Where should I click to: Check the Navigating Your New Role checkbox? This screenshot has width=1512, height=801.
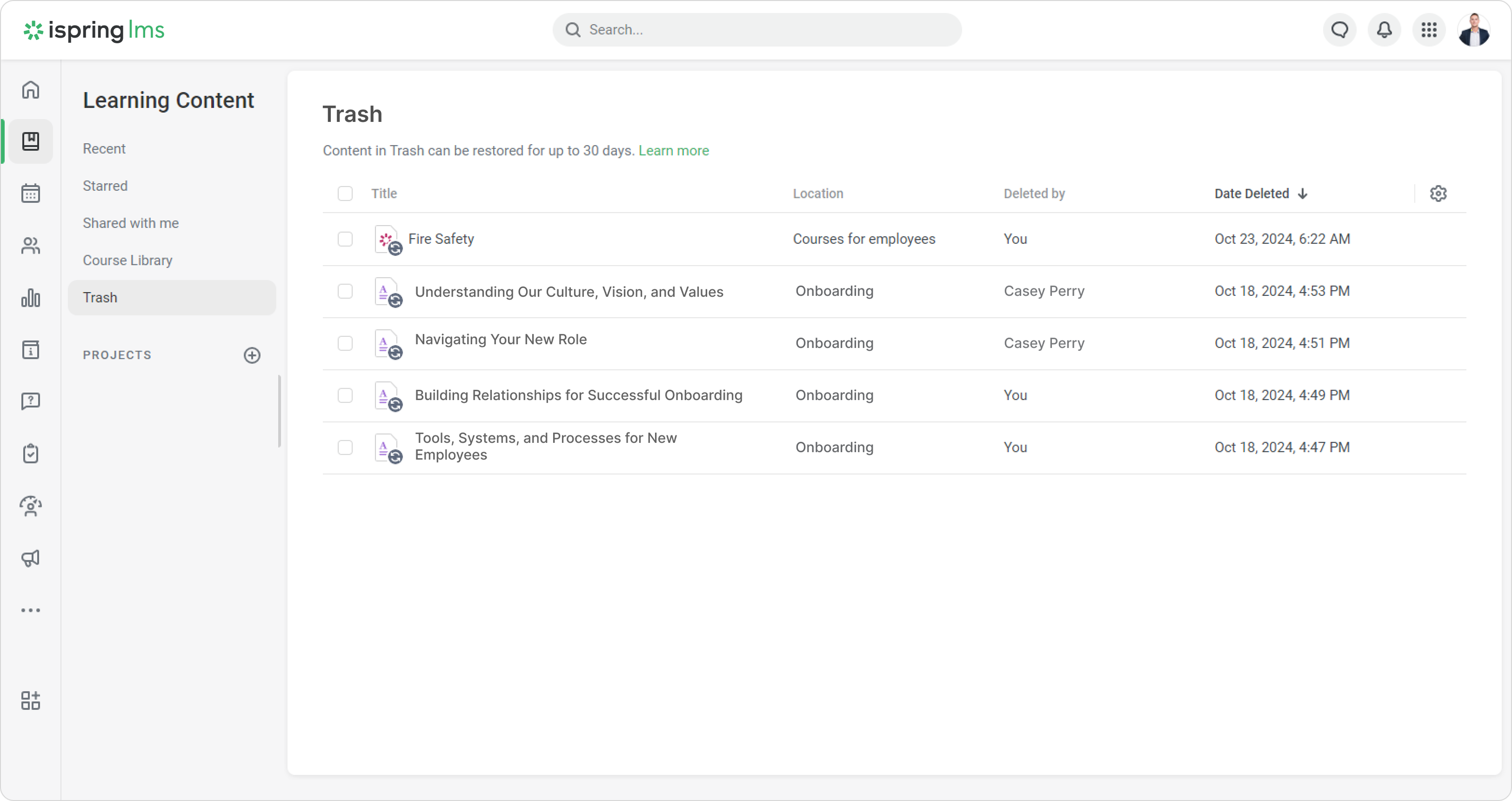click(x=345, y=343)
